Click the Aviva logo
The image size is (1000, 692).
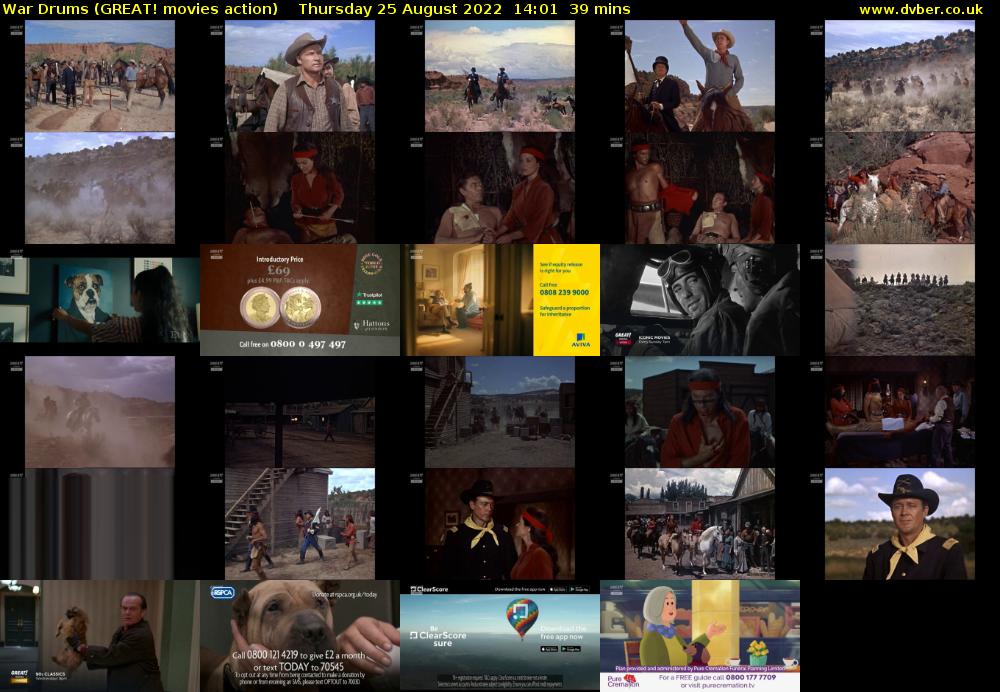[x=580, y=340]
